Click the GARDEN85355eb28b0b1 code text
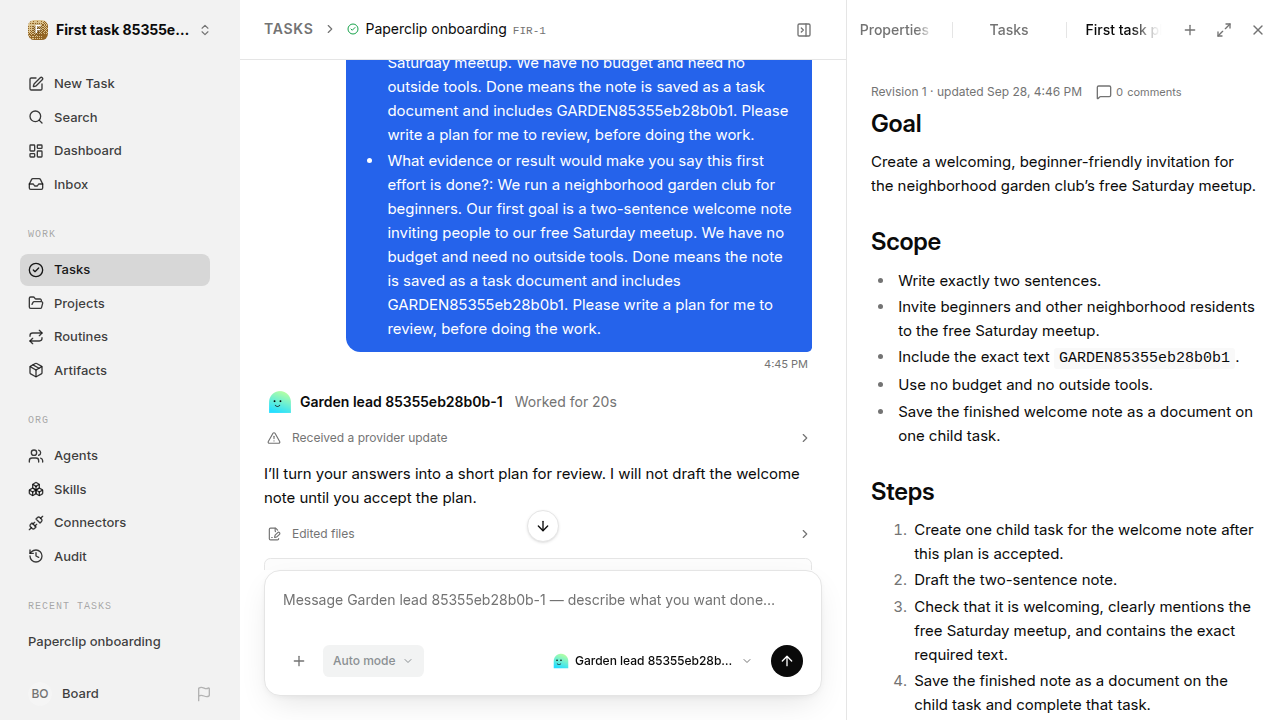 tap(1144, 357)
